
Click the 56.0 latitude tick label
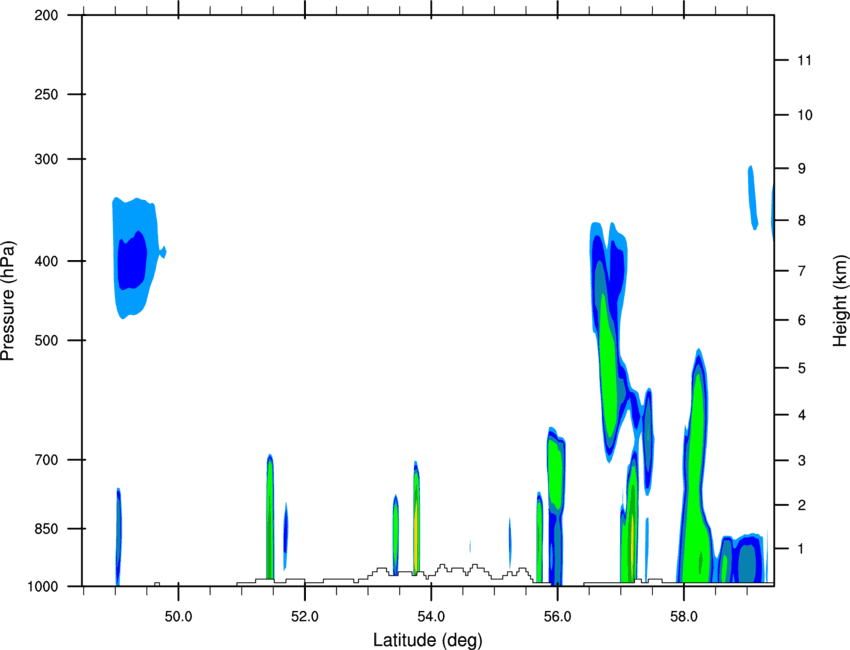point(558,617)
